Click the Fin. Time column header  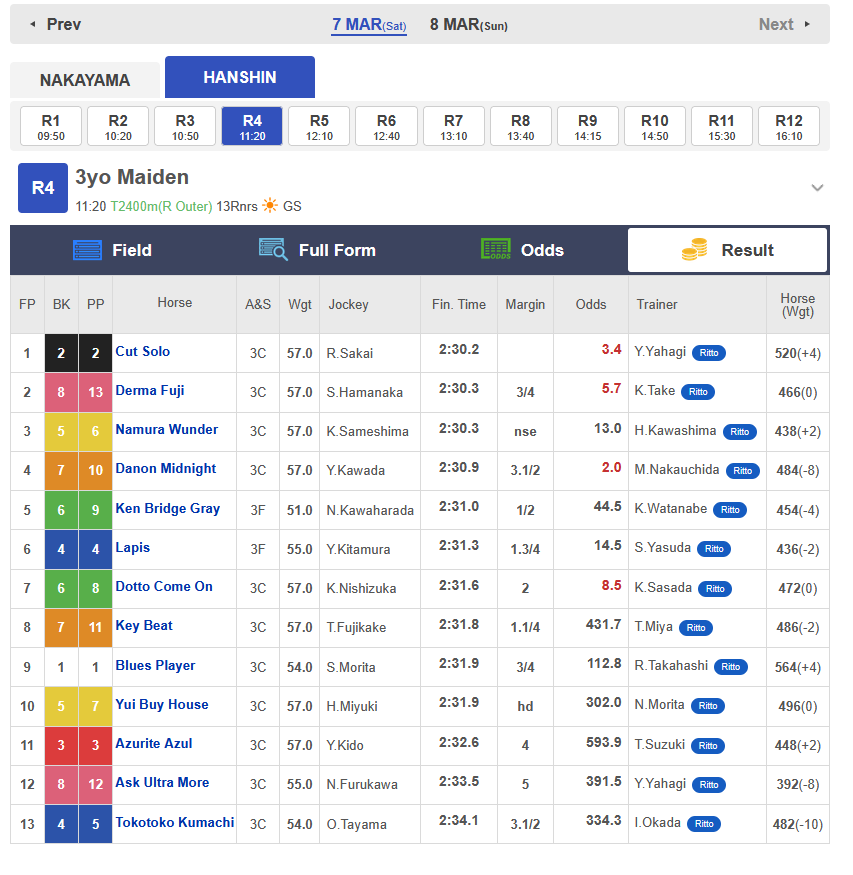459,305
